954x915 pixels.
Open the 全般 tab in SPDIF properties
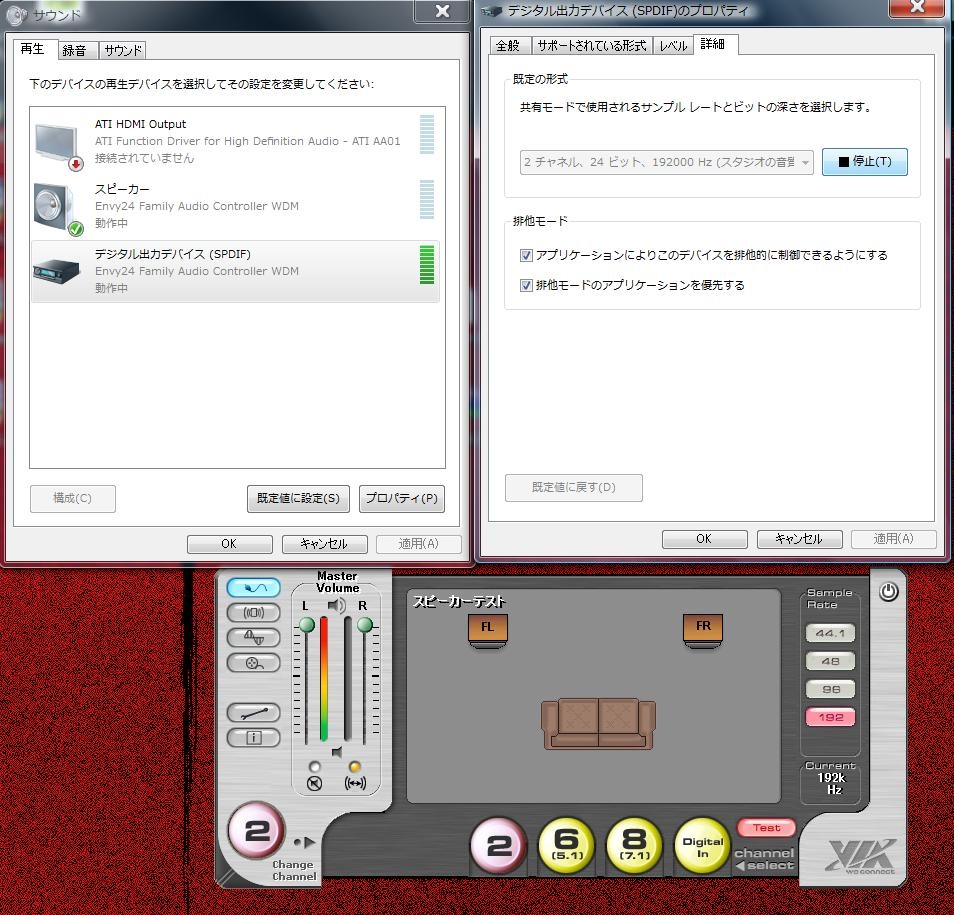(508, 46)
